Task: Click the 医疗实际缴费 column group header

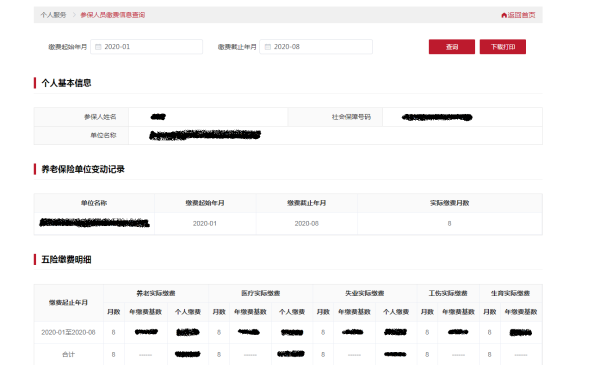Action: [x=261, y=293]
